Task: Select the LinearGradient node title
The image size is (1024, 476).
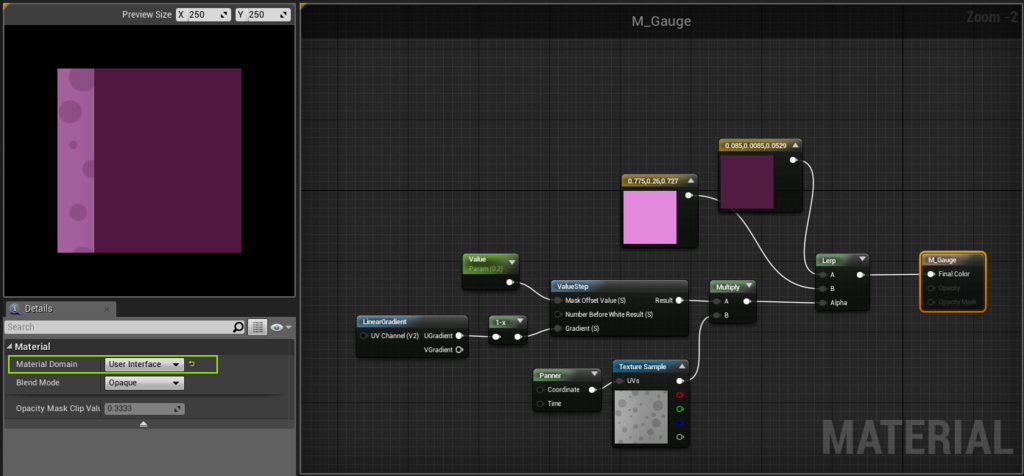Action: [385, 322]
